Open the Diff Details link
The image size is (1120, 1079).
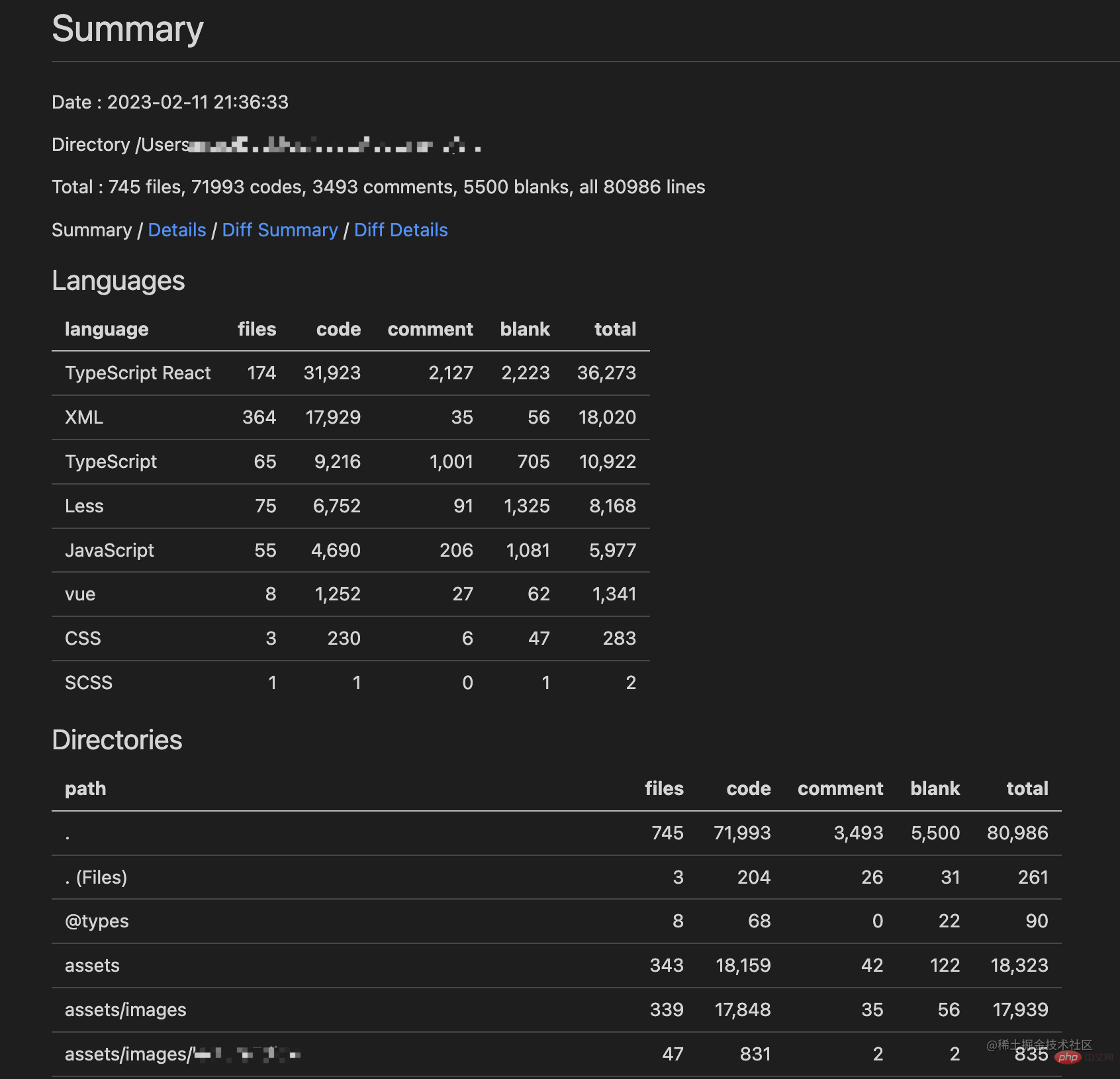pyautogui.click(x=400, y=230)
